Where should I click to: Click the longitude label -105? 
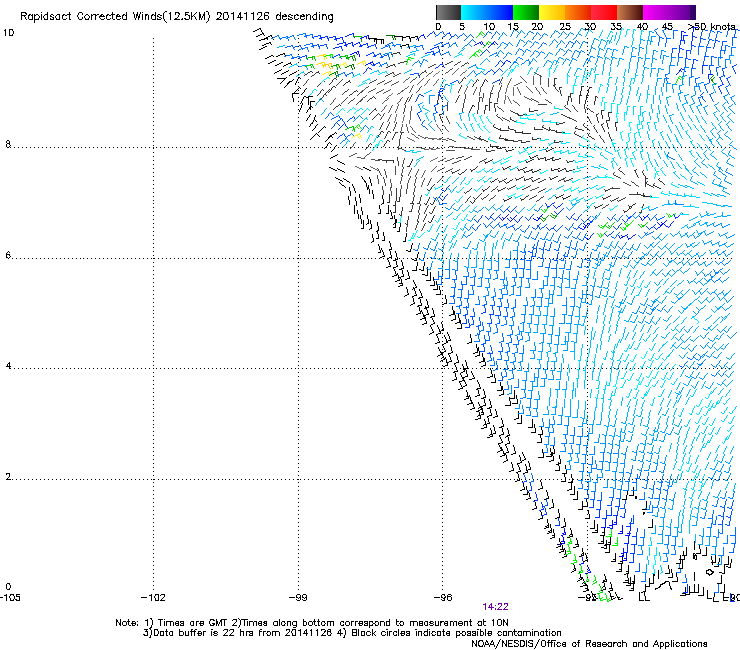[9, 598]
